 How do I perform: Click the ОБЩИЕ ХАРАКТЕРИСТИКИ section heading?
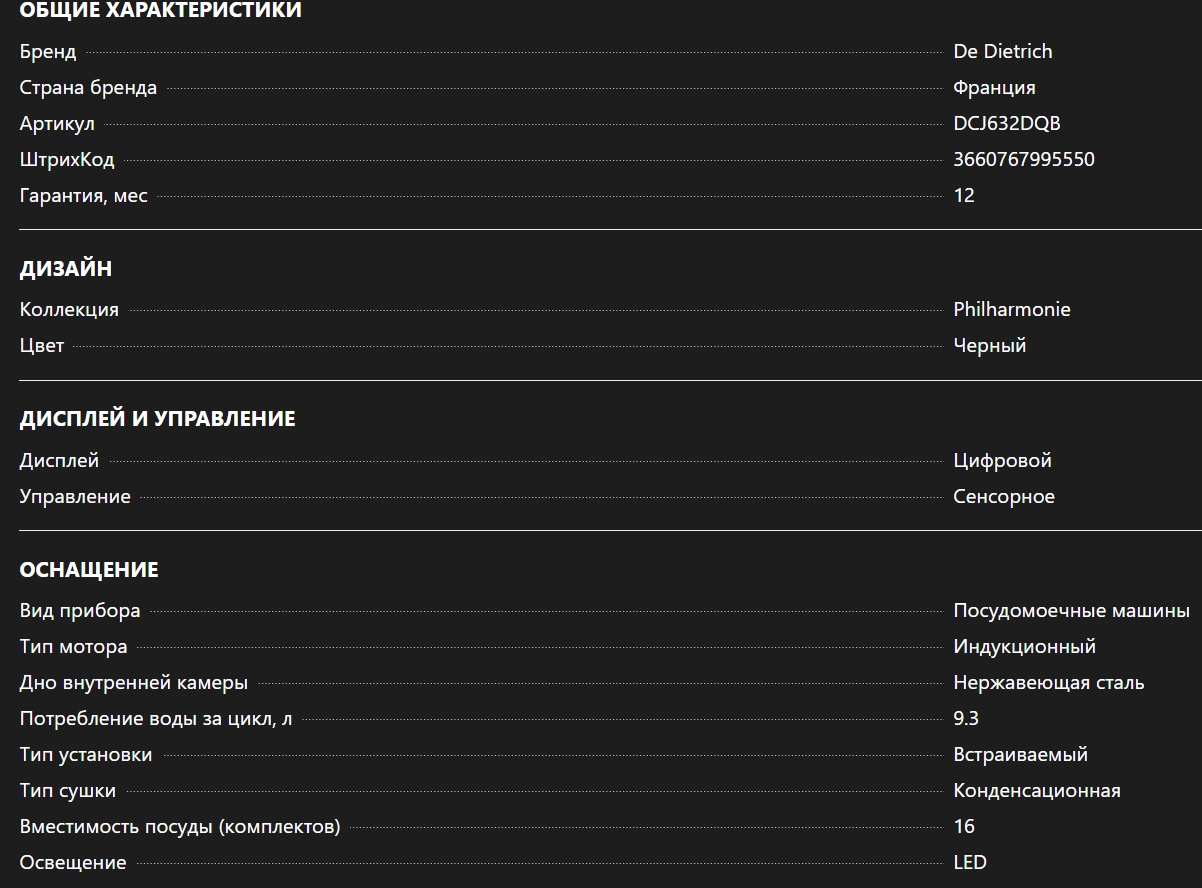coord(160,11)
